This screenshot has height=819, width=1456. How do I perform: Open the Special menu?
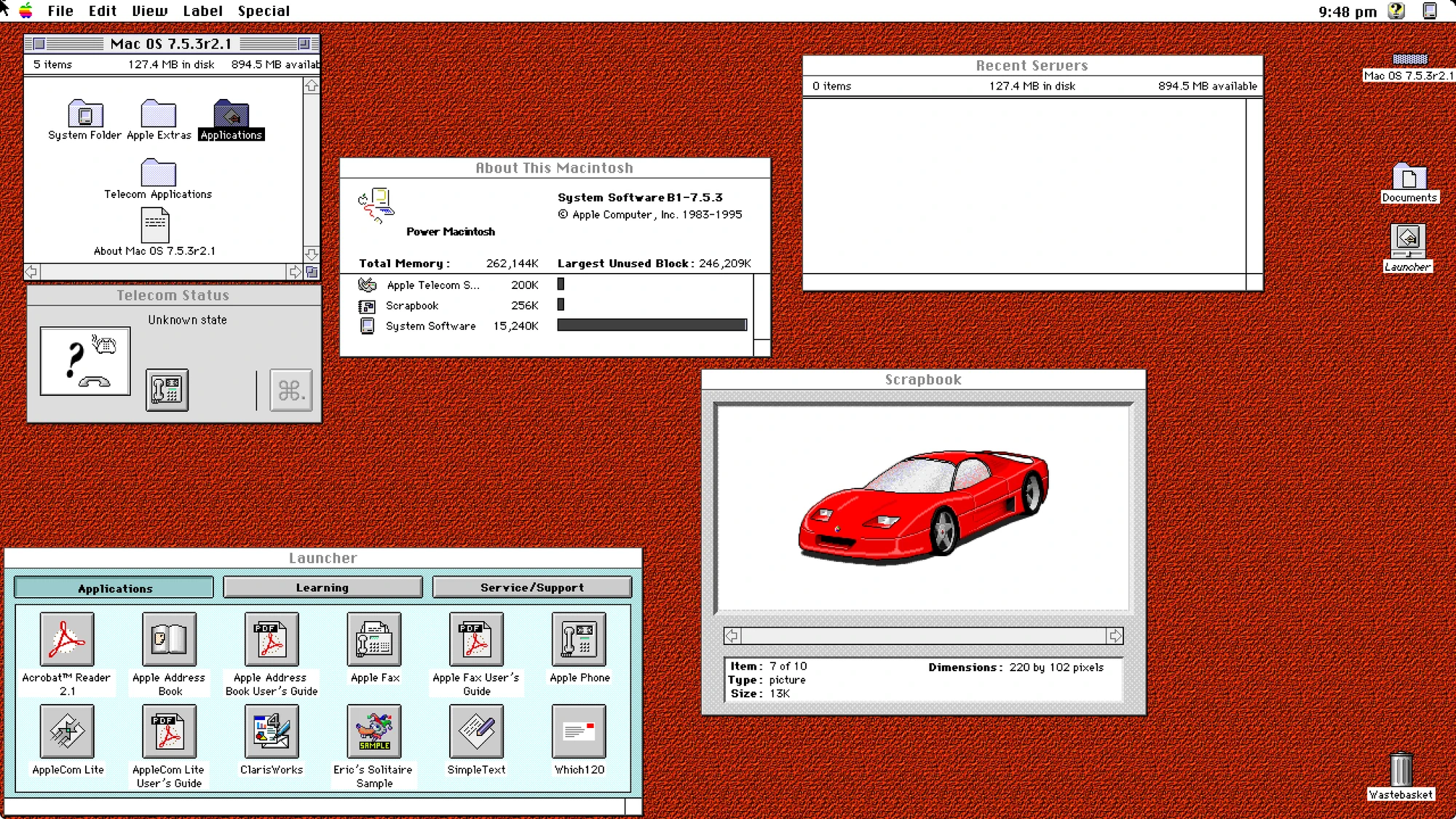(264, 10)
